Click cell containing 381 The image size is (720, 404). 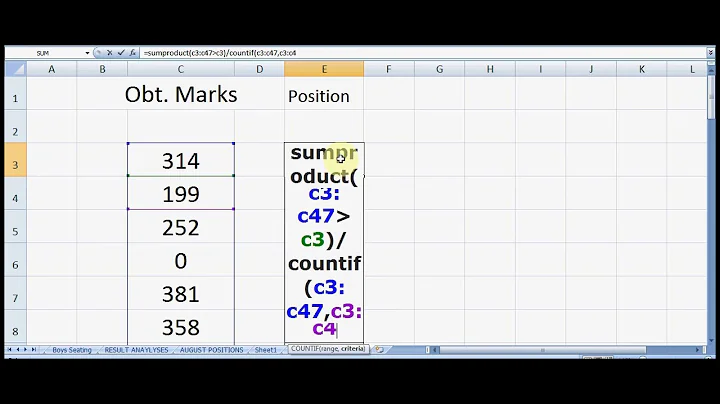pyautogui.click(x=181, y=293)
